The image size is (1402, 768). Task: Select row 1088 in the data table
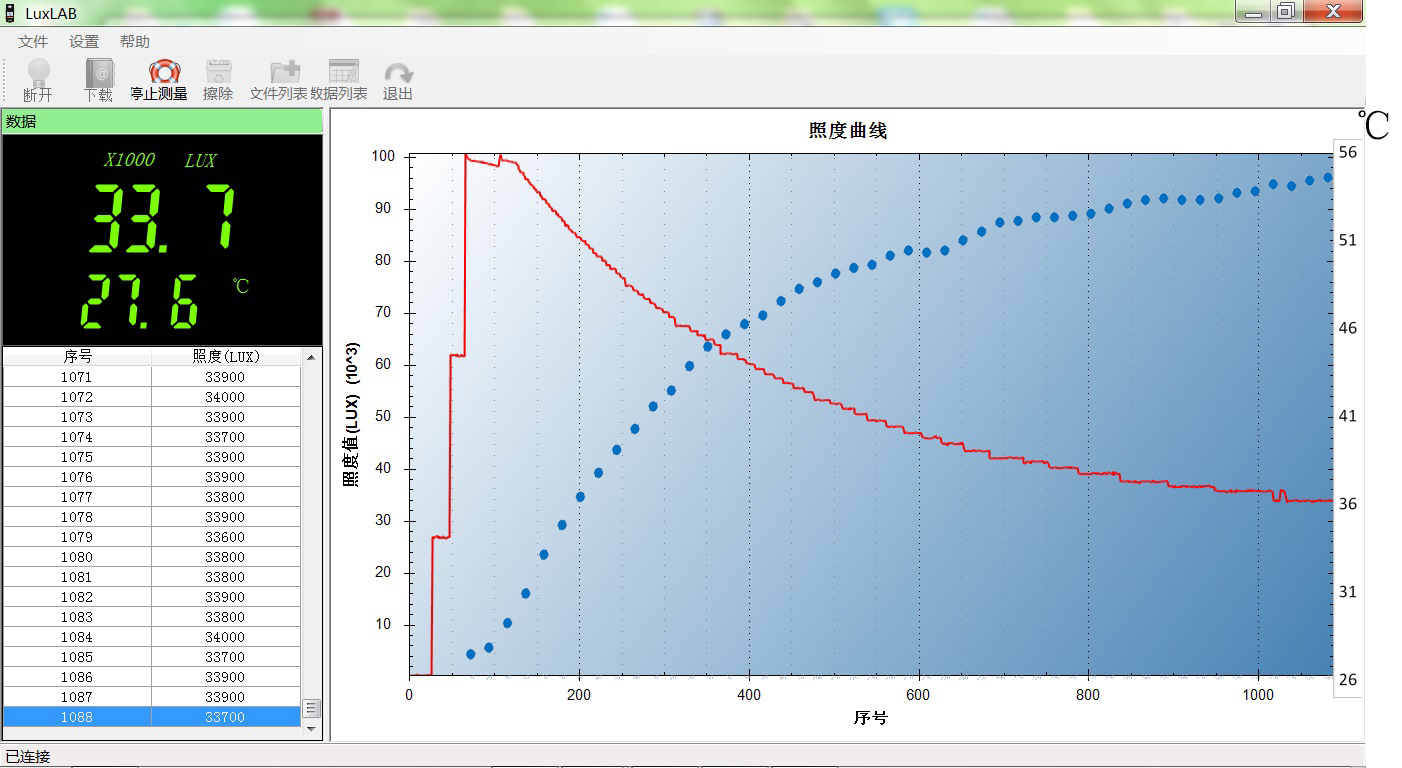(152, 717)
